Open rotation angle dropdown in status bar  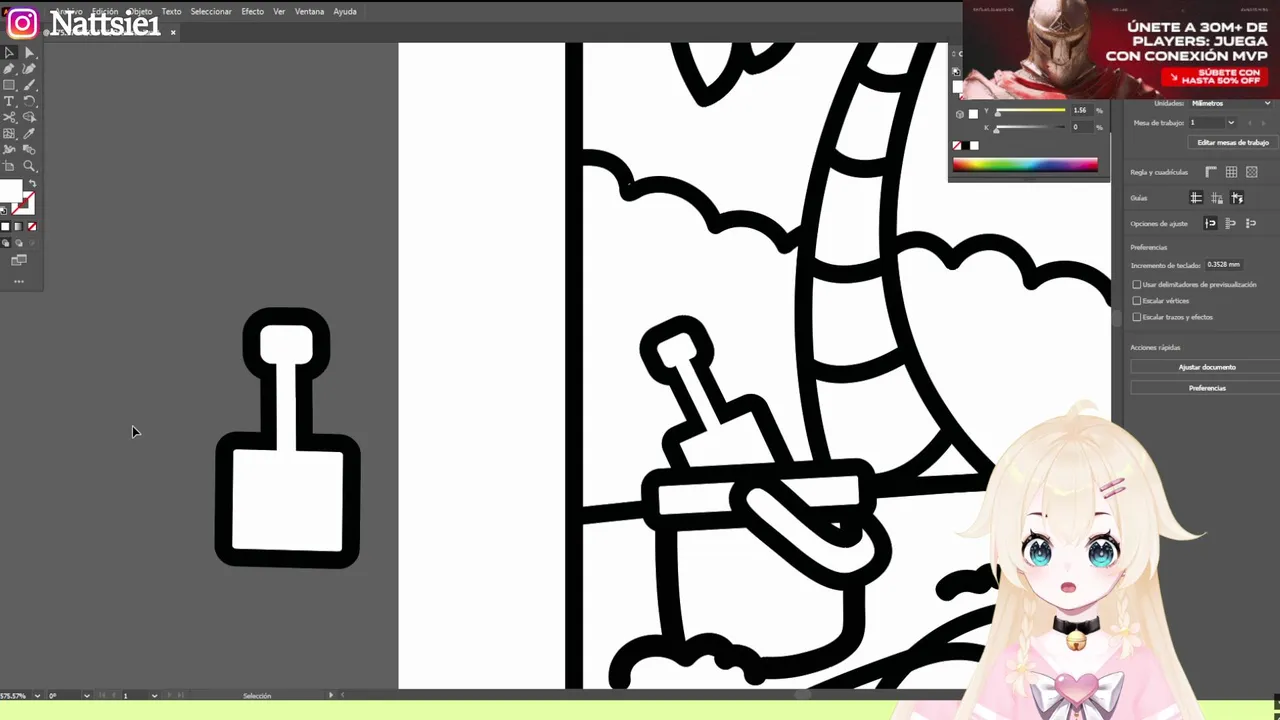[x=86, y=696]
